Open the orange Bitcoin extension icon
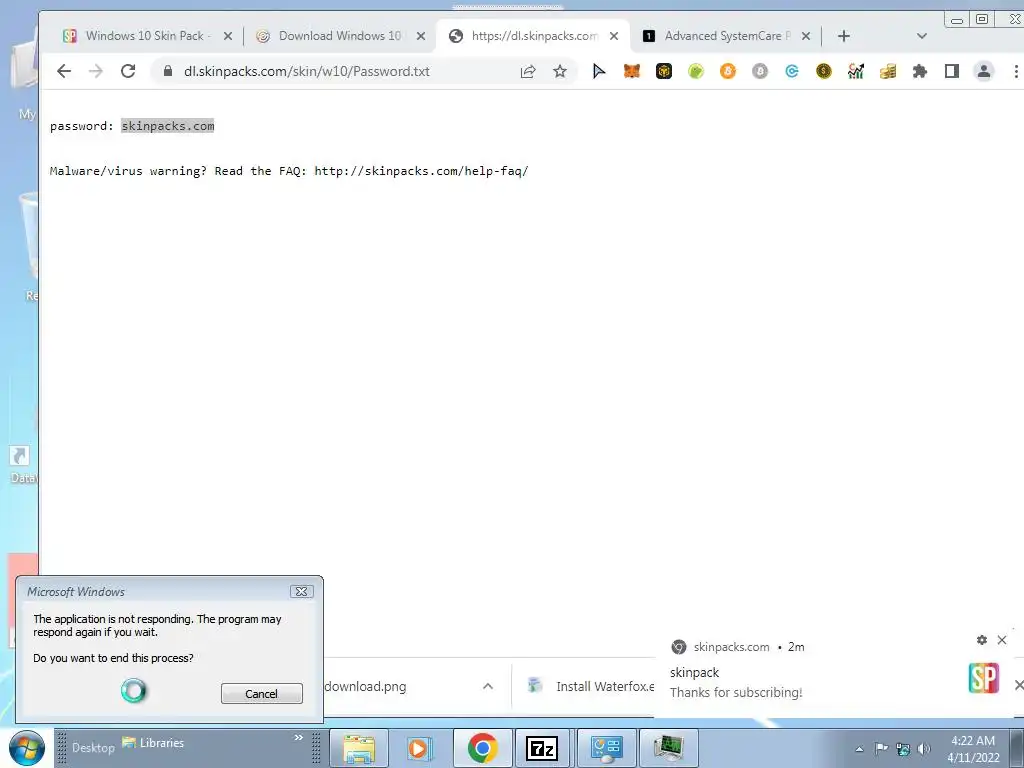1024x768 pixels. pos(728,71)
